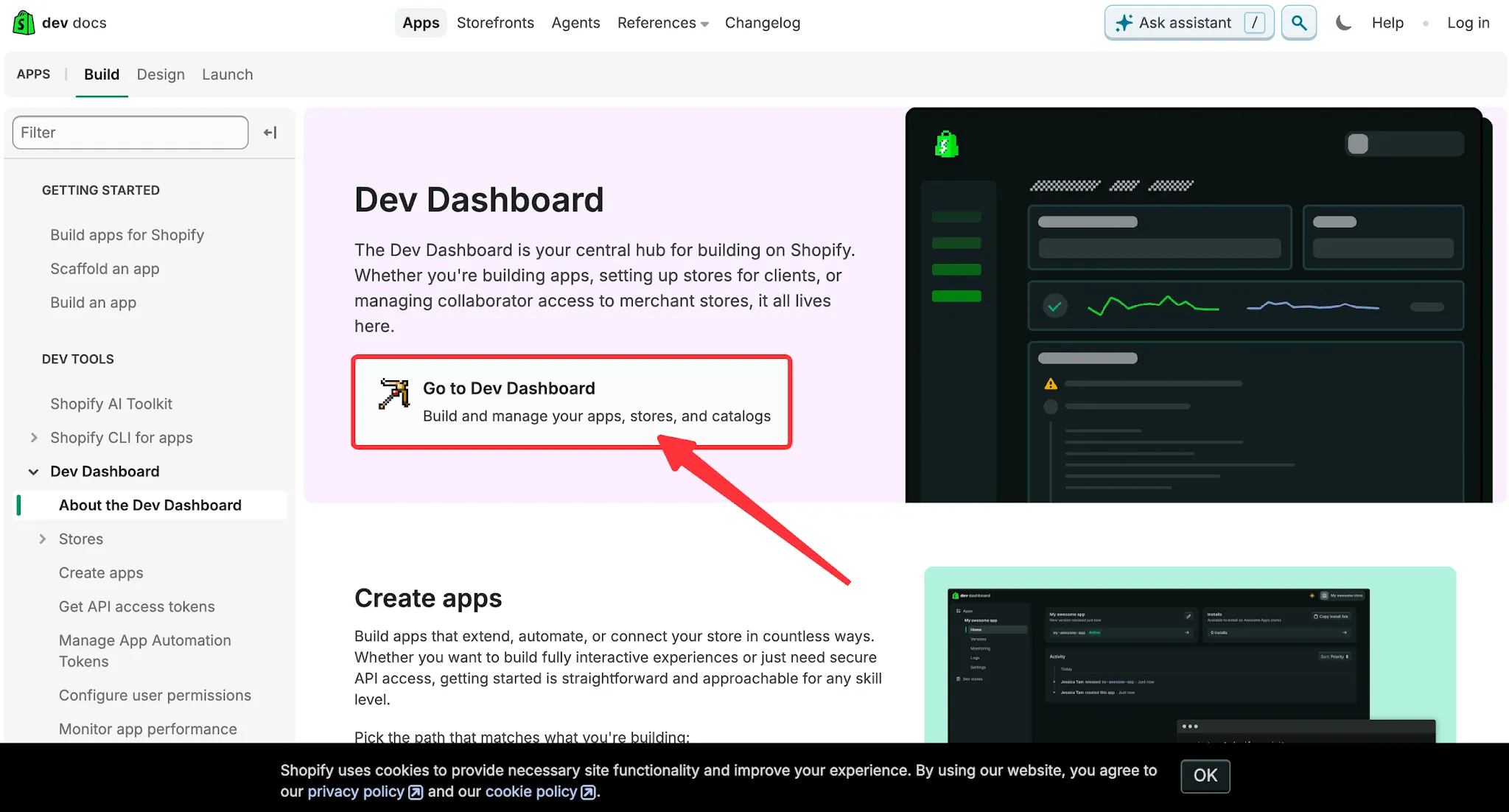Expand Shopify CLI for apps section
The image size is (1509, 812).
(34, 438)
